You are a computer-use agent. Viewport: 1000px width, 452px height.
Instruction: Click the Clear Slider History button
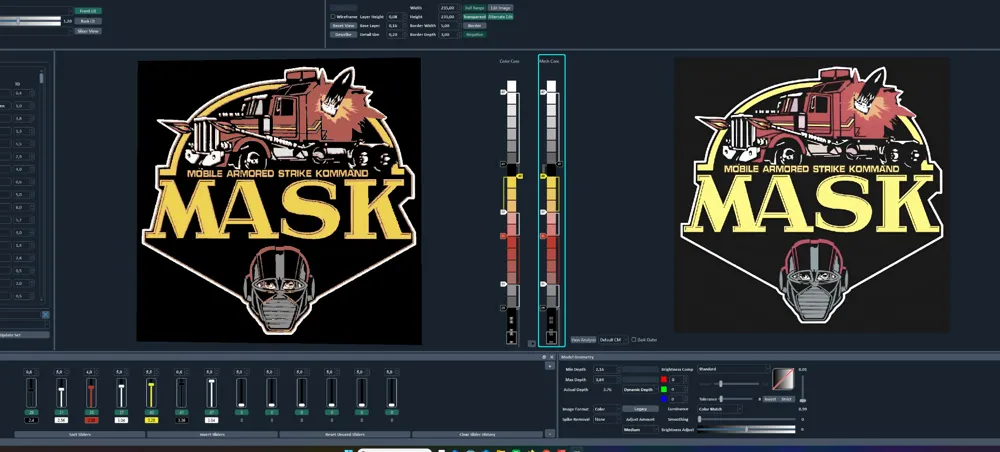[478, 434]
